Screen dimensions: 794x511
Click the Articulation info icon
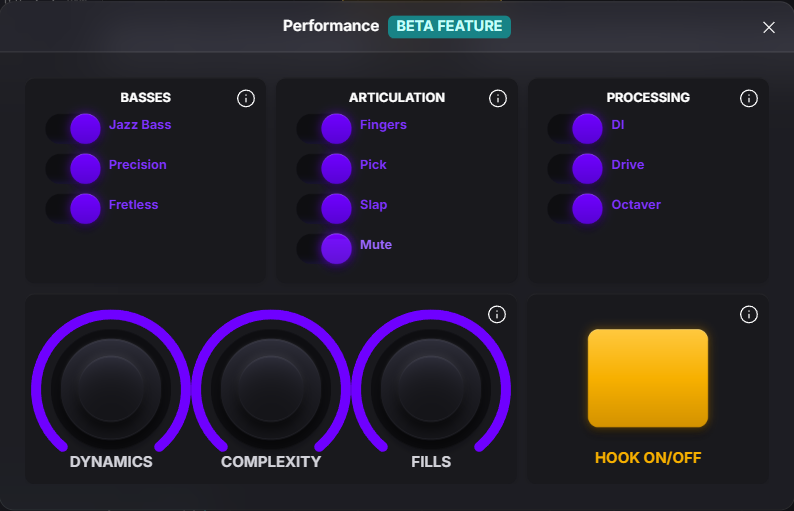pos(498,98)
